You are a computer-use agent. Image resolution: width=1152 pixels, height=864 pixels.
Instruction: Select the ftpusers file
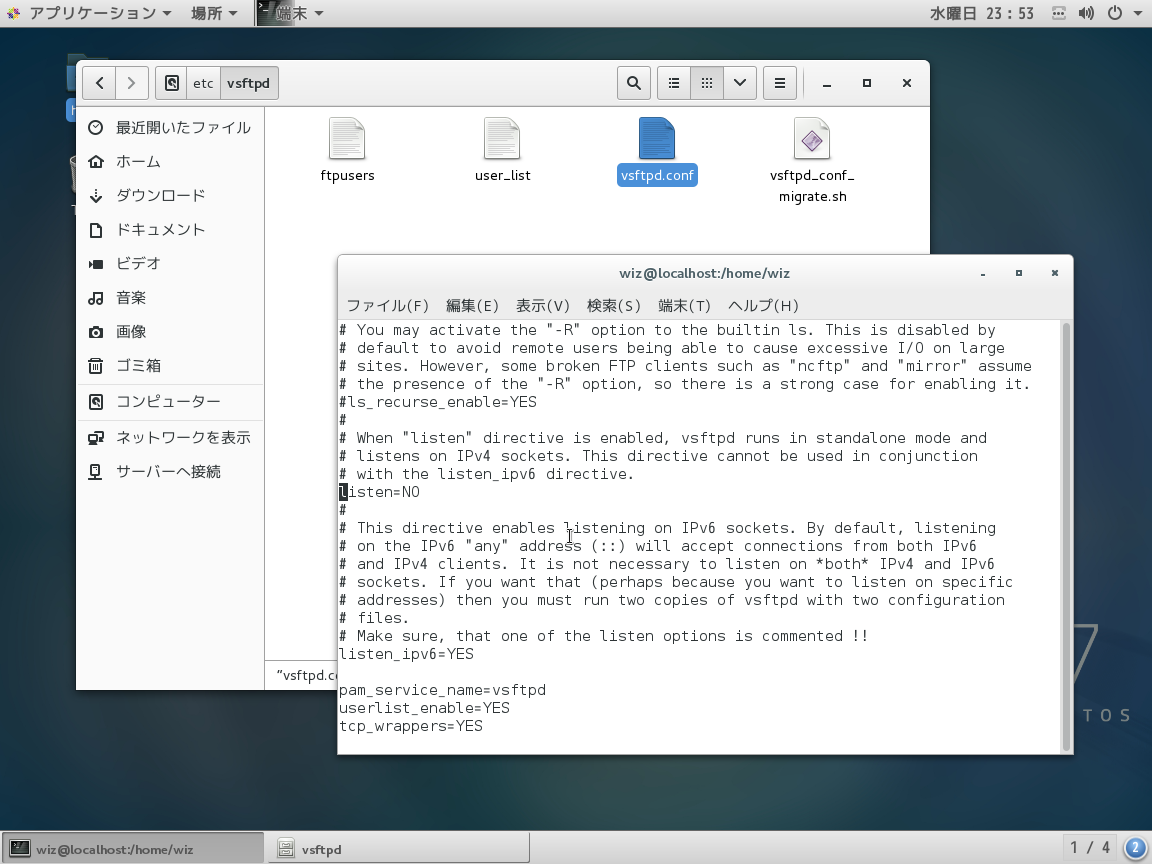(348, 151)
